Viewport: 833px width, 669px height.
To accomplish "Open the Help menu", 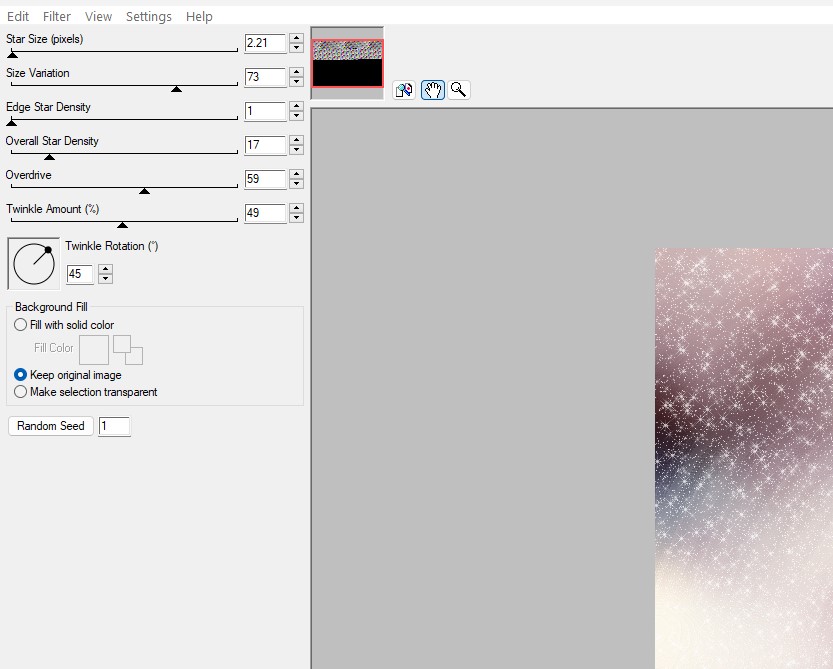I will click(199, 16).
